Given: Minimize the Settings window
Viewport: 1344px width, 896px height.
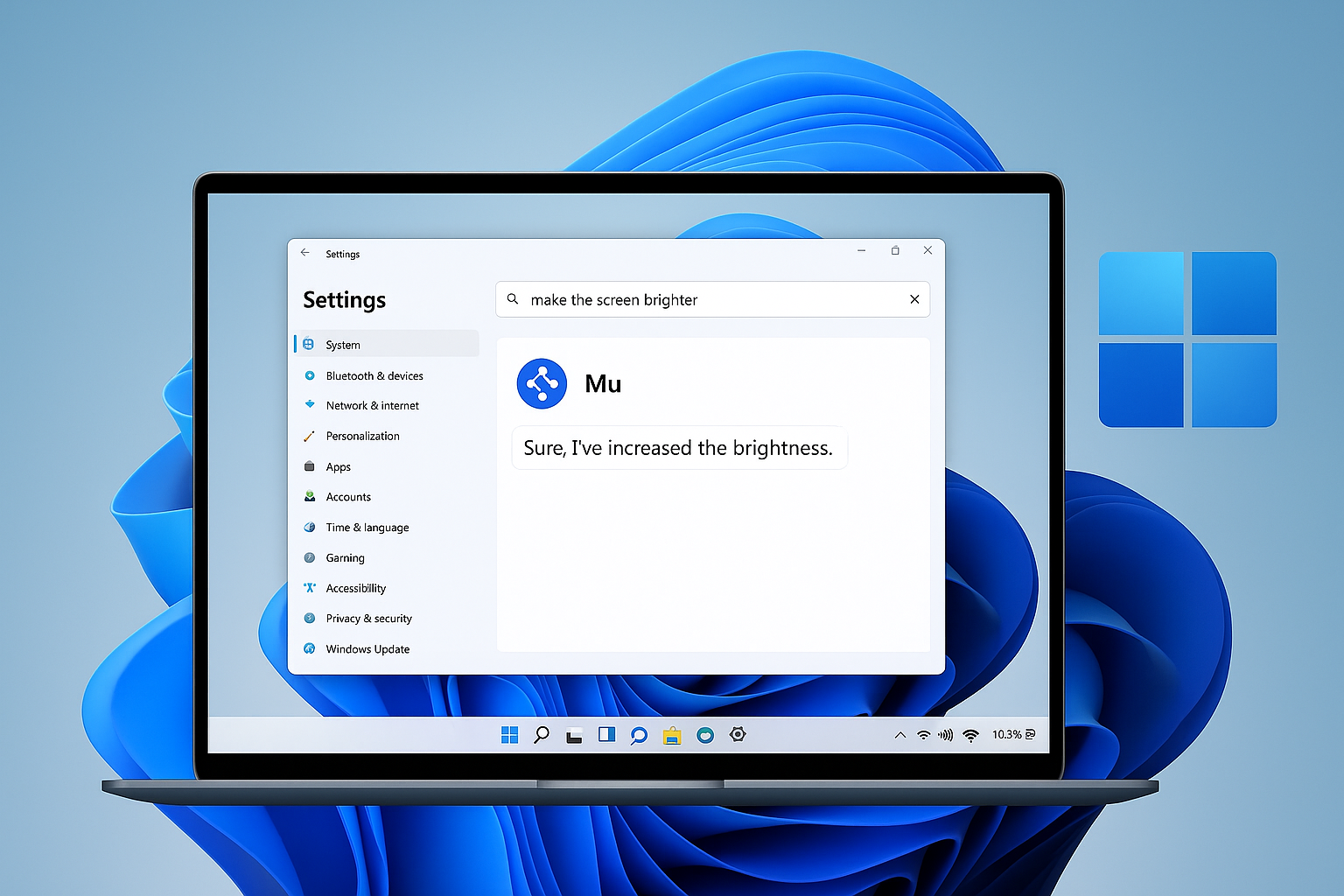Looking at the screenshot, I should tap(861, 250).
